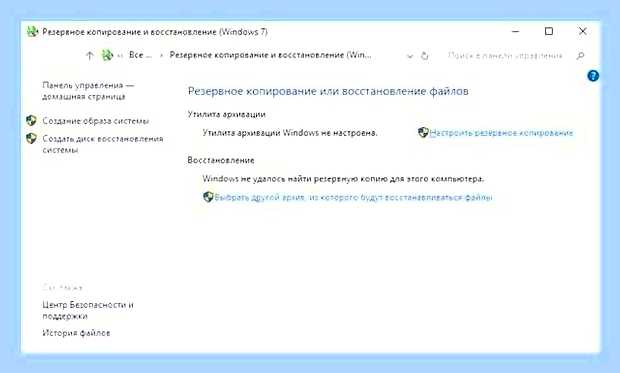Screen dimensions: 620x373
Task: Click the refresh button beside the address bar
Action: [425, 56]
